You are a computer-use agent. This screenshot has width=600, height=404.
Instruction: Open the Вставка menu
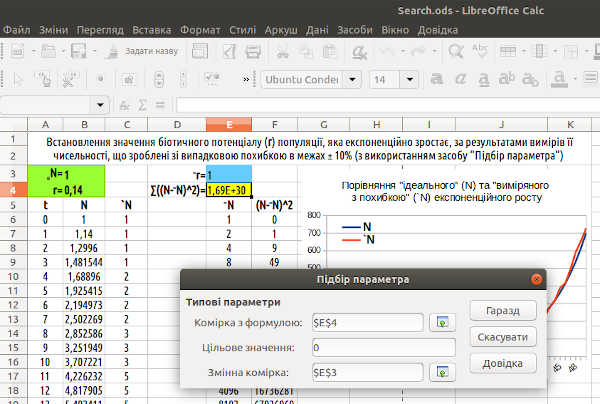tap(152, 30)
